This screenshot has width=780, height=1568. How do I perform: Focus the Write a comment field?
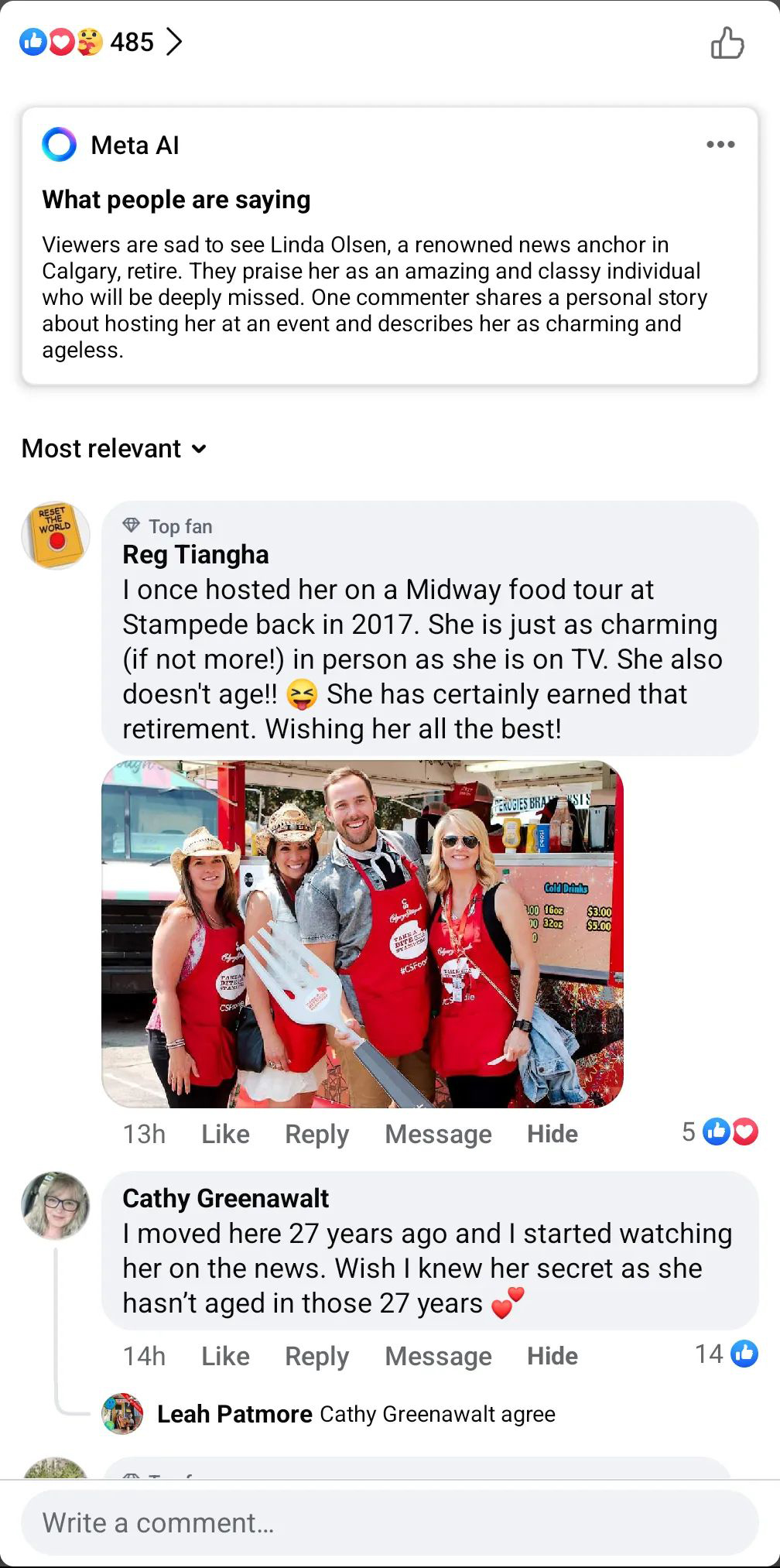389,1522
